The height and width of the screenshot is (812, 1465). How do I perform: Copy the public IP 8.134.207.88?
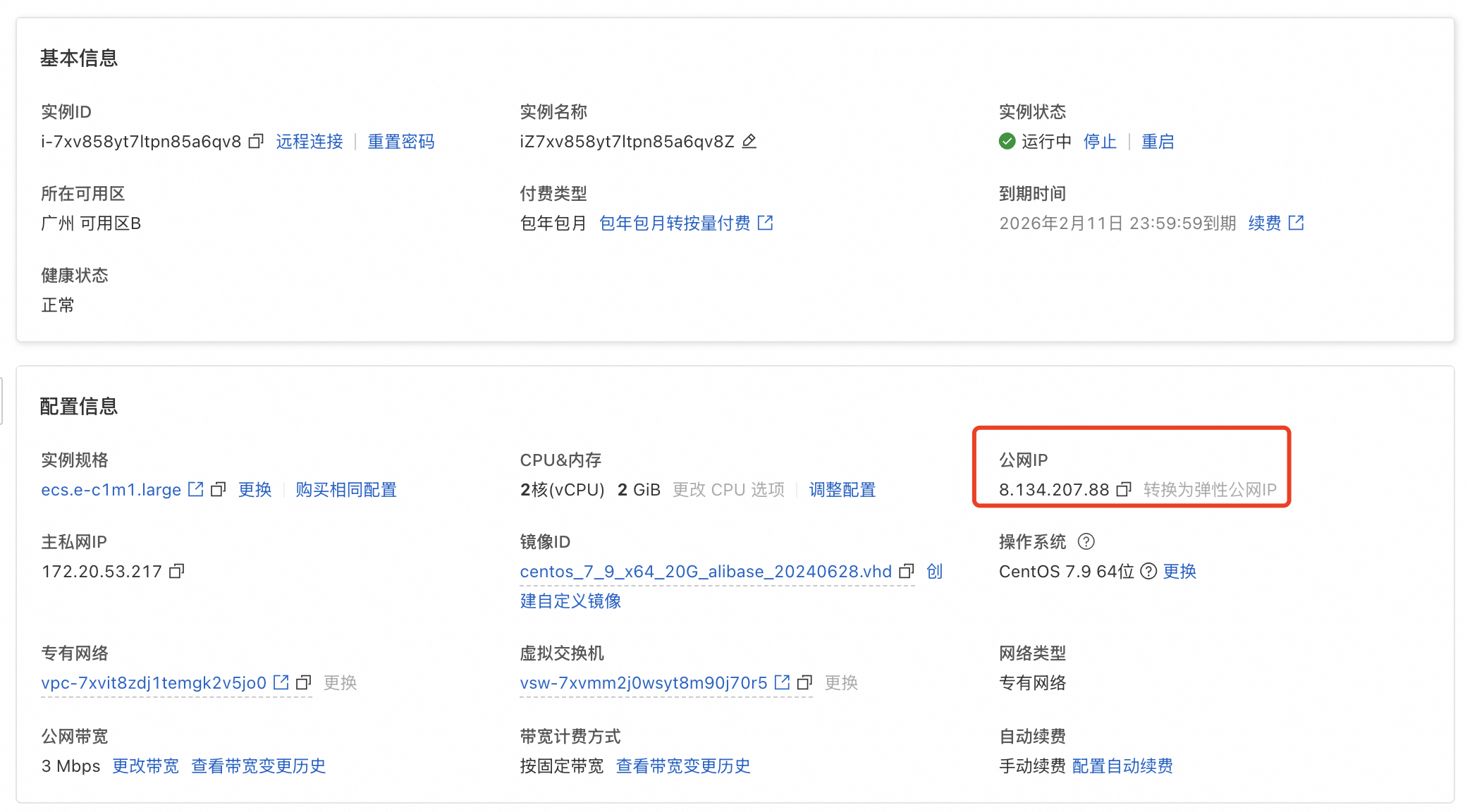[x=1124, y=489]
